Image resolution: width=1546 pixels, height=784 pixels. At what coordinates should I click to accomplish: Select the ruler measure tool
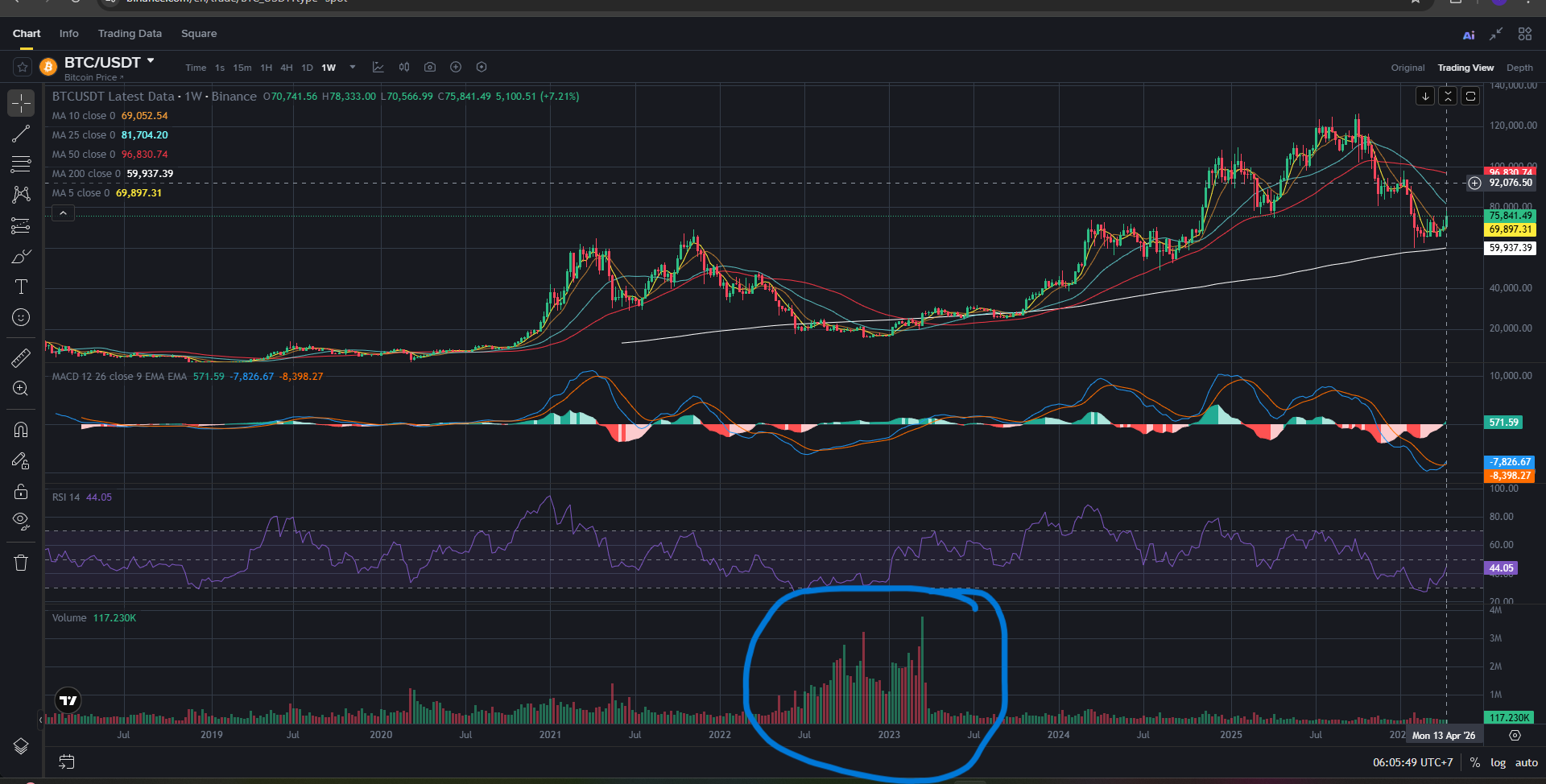21,357
